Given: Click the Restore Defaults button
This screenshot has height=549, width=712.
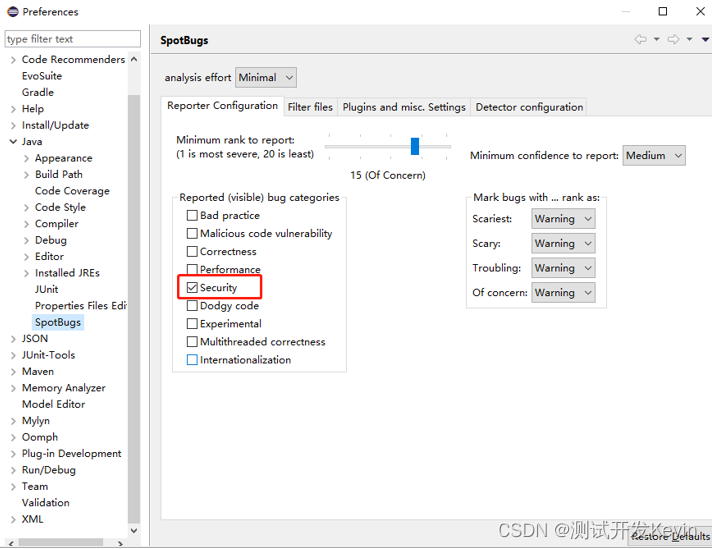Looking at the screenshot, I should (x=670, y=536).
